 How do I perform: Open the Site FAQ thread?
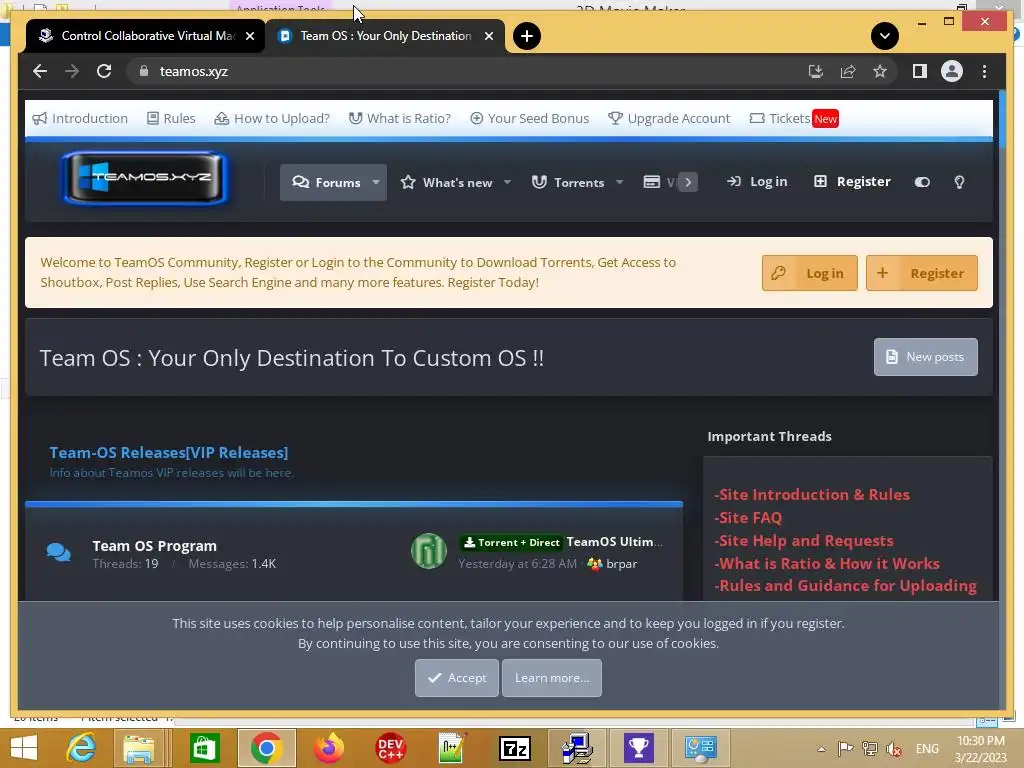click(748, 517)
